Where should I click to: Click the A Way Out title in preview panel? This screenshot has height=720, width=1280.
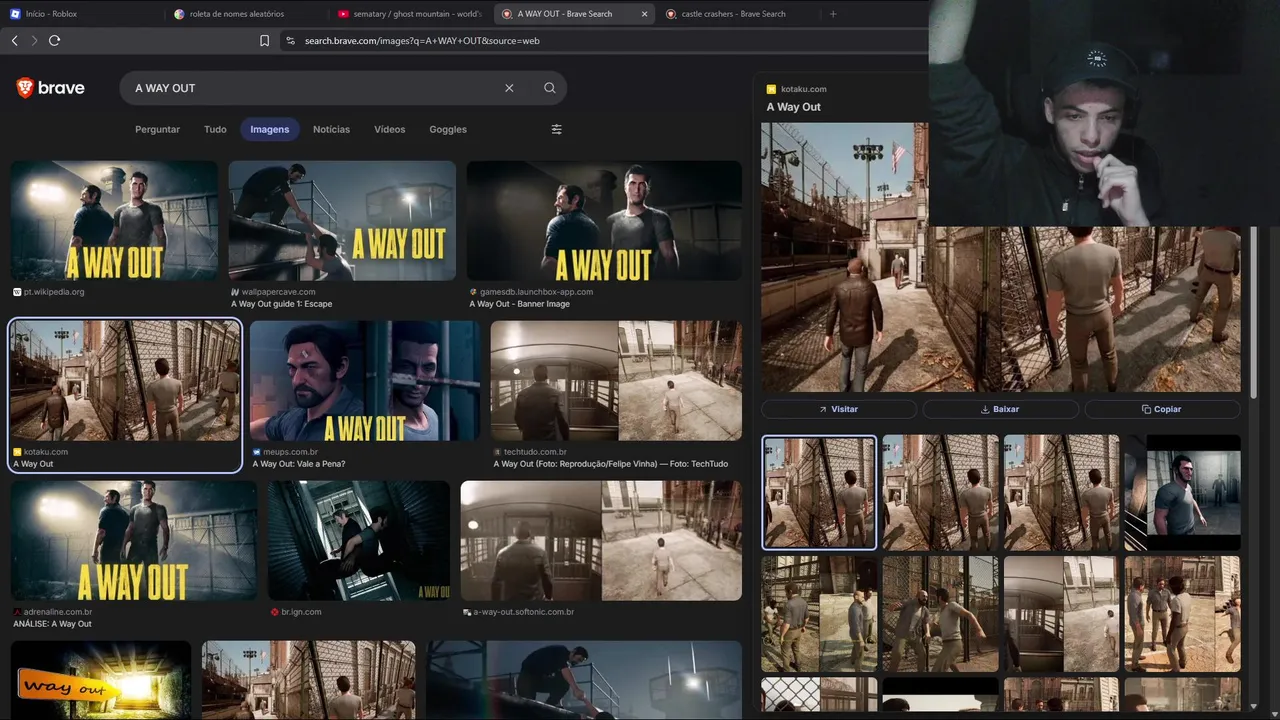pyautogui.click(x=794, y=107)
